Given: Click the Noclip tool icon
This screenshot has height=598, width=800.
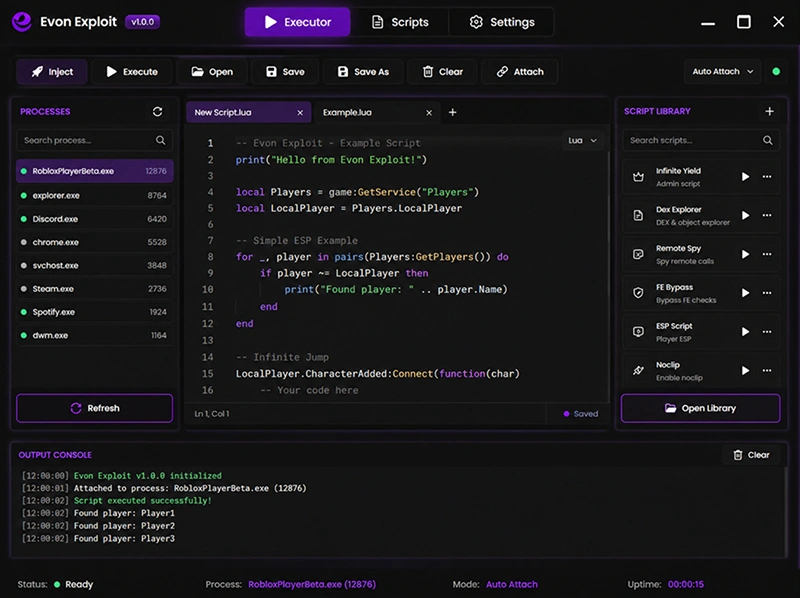Looking at the screenshot, I should pos(638,370).
